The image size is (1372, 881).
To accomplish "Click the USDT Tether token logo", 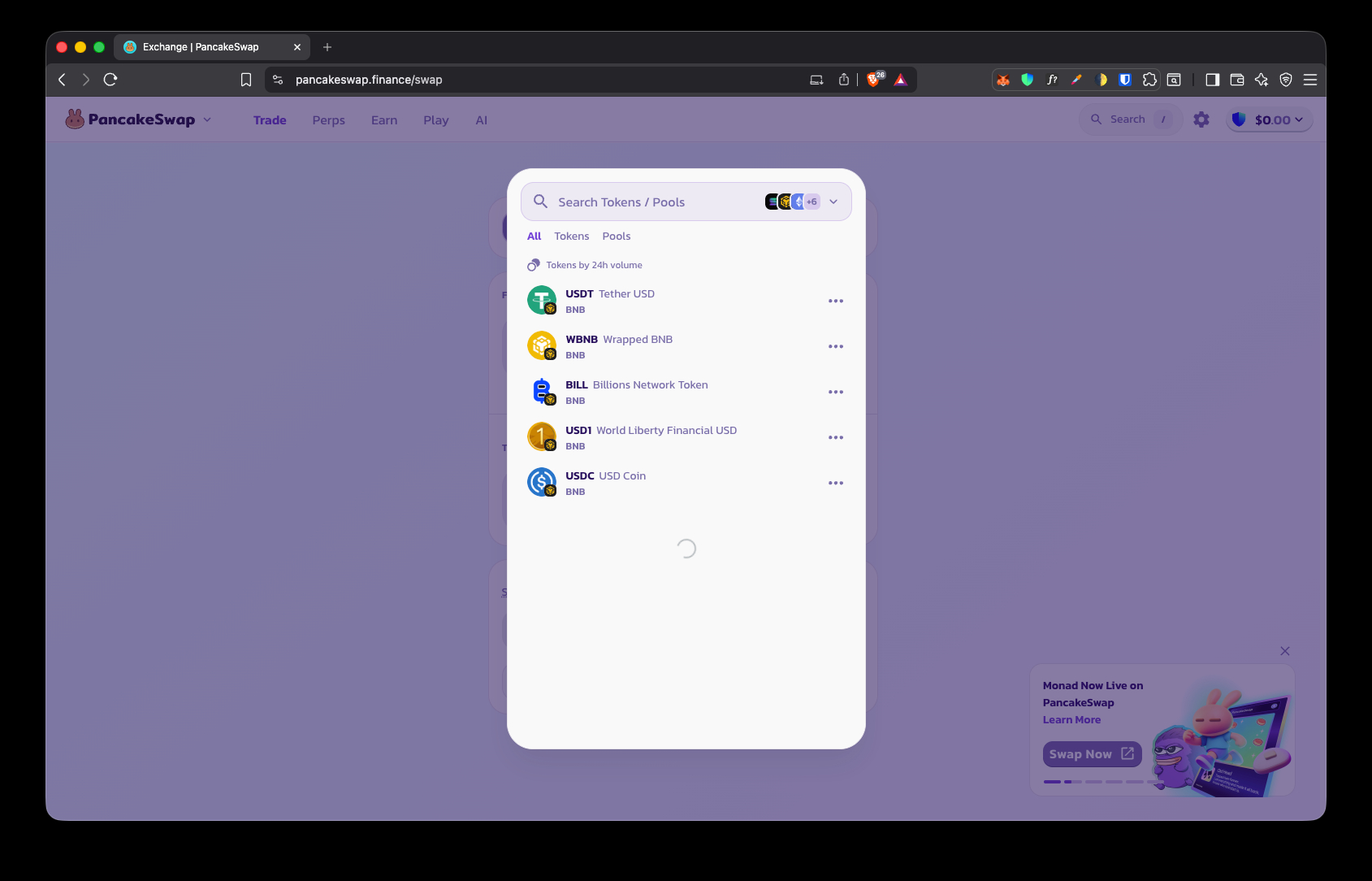I will point(542,300).
